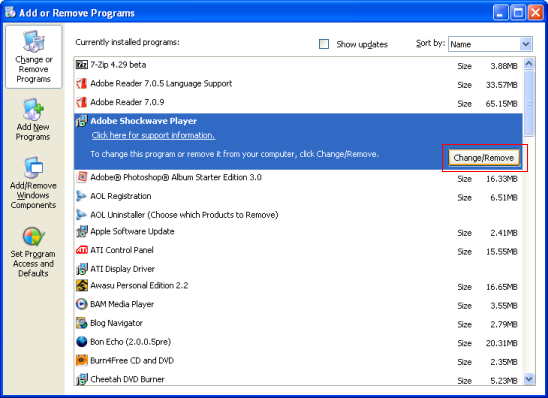Select the Cheetah DVD Burner entry
This screenshot has width=548, height=398.
298,379
